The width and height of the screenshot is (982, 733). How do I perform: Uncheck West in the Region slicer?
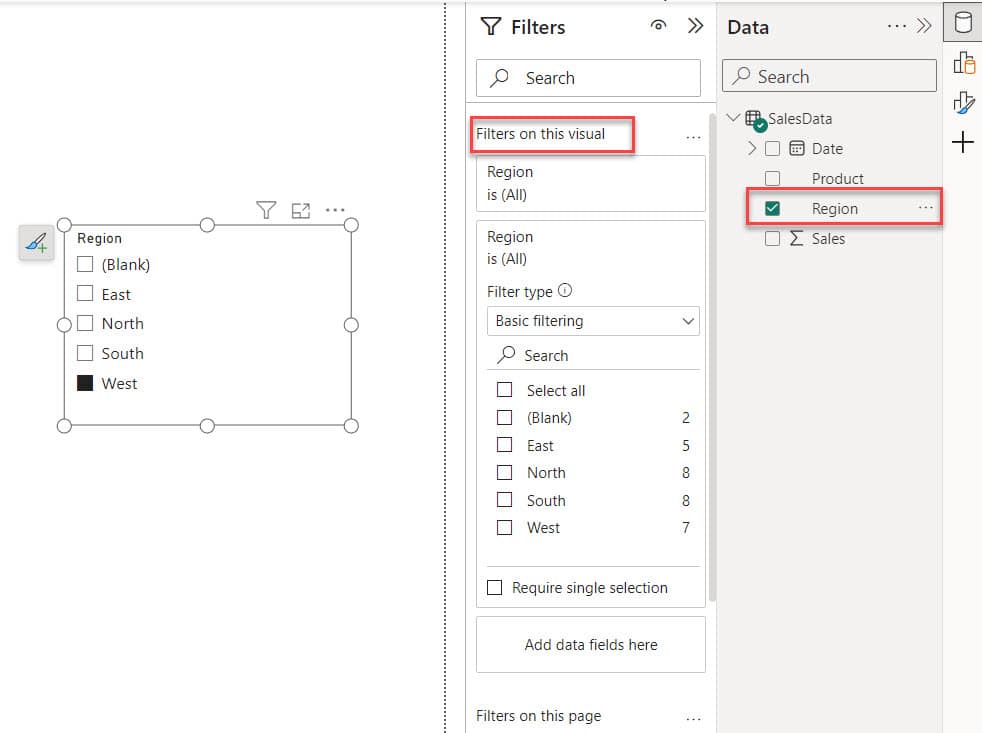tap(85, 383)
